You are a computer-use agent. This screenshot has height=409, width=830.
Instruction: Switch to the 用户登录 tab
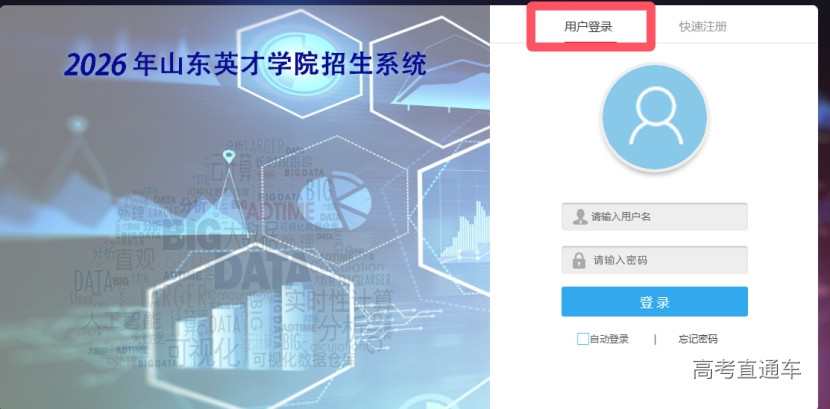(x=588, y=26)
